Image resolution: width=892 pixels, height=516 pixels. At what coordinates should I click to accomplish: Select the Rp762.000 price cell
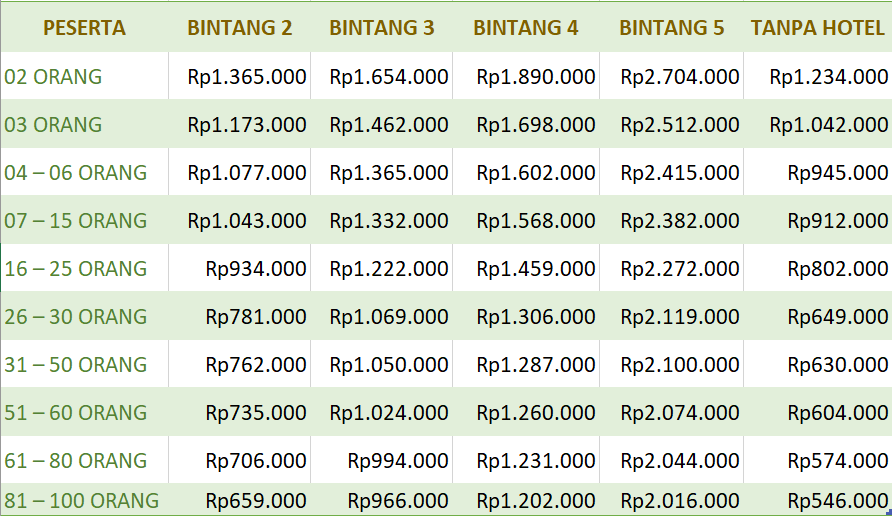pos(256,364)
